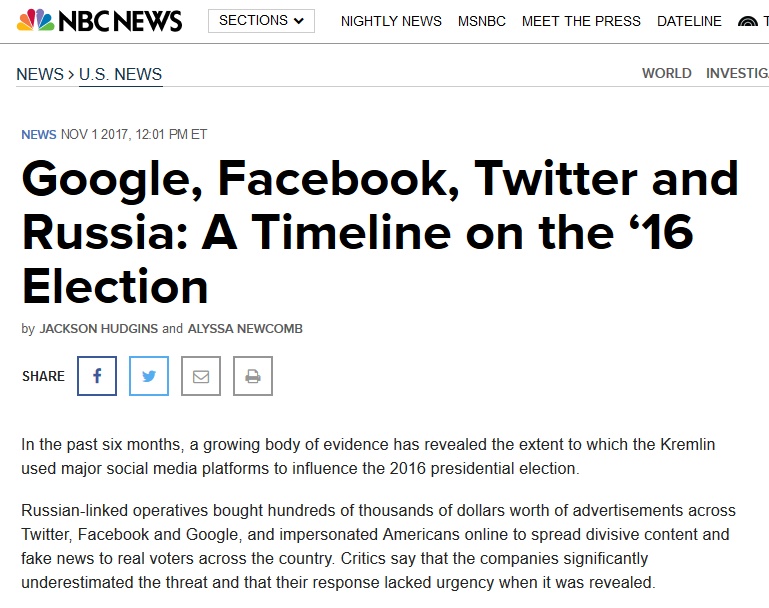The width and height of the screenshot is (769, 608).
Task: Expand the Sections dropdown
Action: click(x=261, y=21)
